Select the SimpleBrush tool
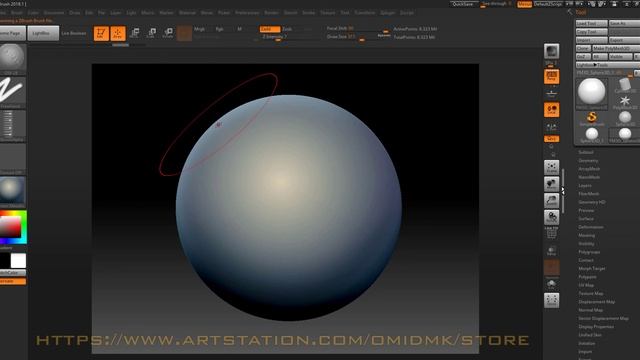 (591, 118)
